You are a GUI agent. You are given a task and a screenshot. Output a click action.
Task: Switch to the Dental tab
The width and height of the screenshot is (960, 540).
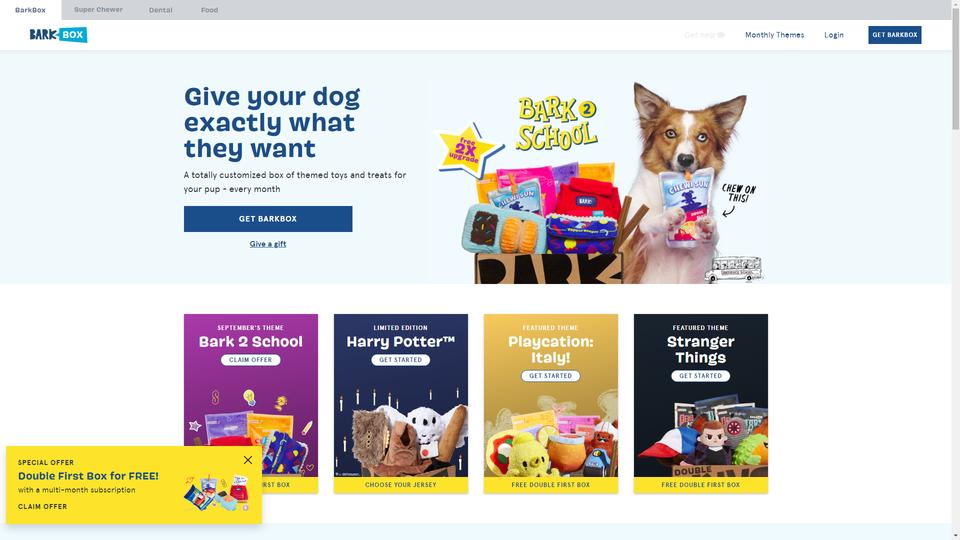[160, 10]
